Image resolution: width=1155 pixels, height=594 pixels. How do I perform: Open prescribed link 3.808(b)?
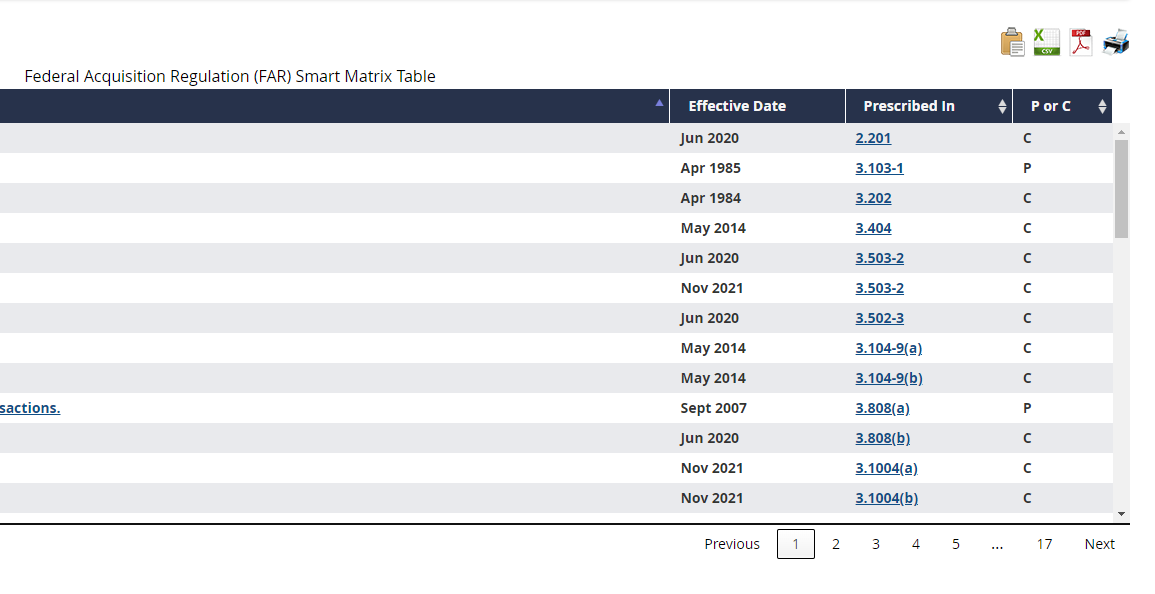point(882,438)
